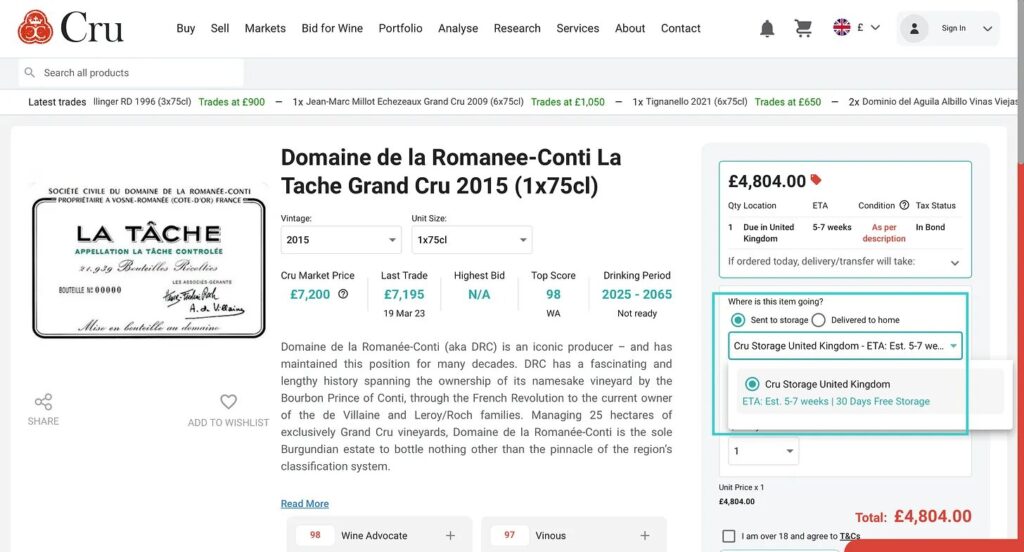Check the over 18 agreement box
Screen dimensions: 1024x552
728,536
